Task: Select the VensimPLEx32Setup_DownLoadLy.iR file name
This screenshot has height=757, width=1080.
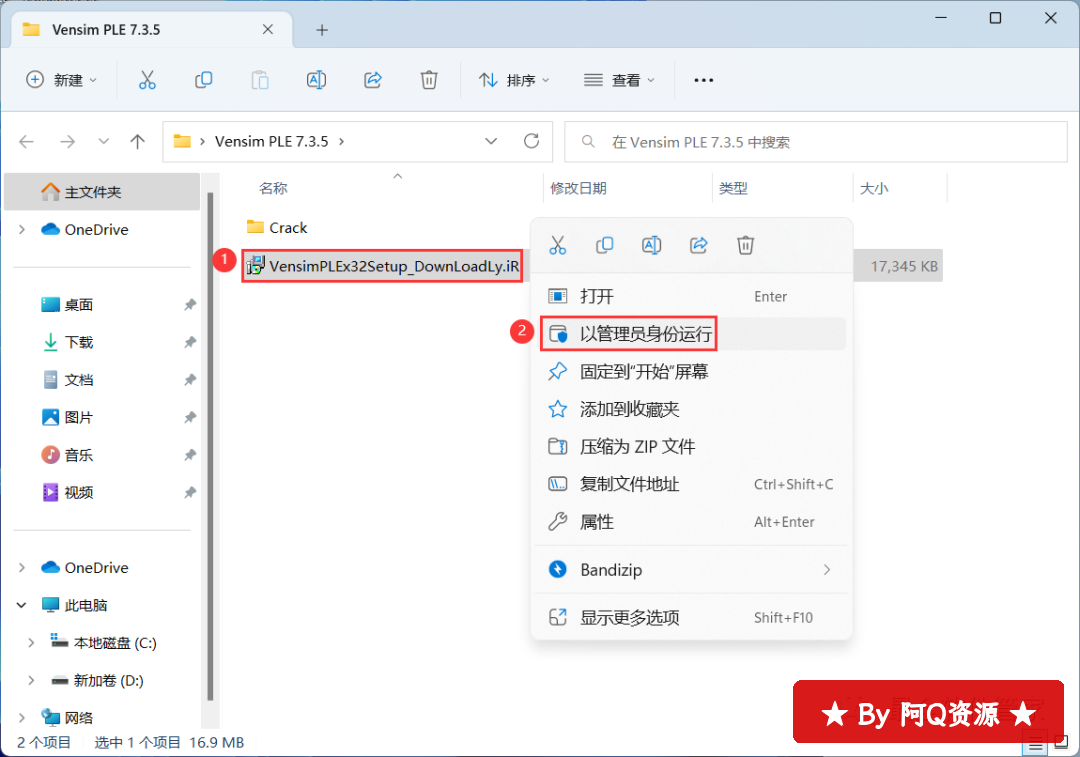Action: pyautogui.click(x=394, y=266)
